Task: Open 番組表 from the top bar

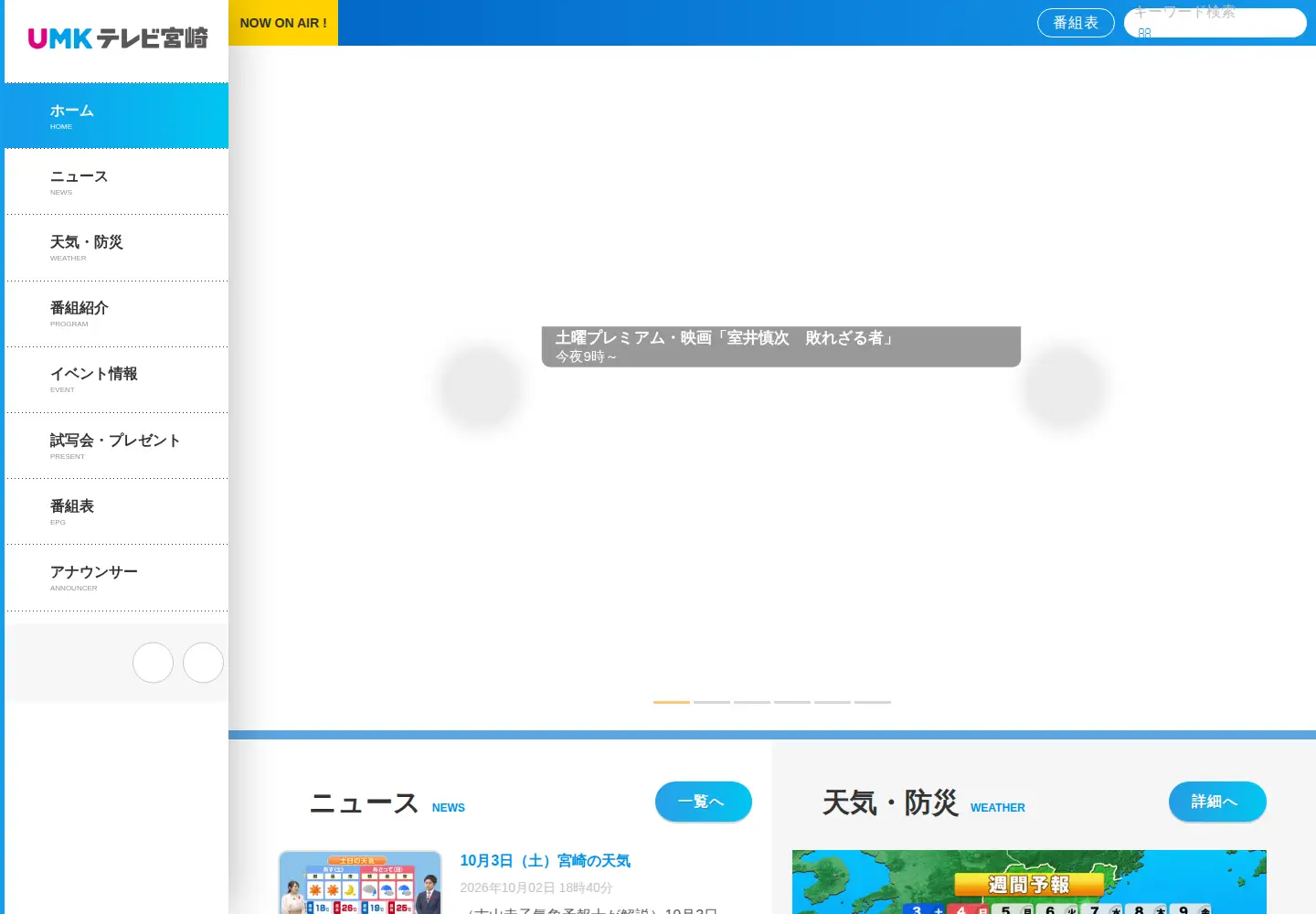Action: (1076, 23)
